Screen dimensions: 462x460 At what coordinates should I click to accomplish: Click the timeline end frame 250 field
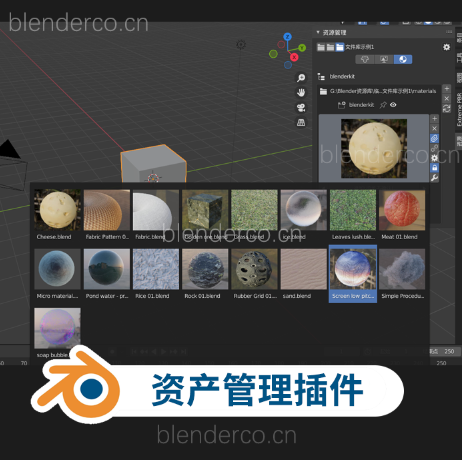(446, 351)
